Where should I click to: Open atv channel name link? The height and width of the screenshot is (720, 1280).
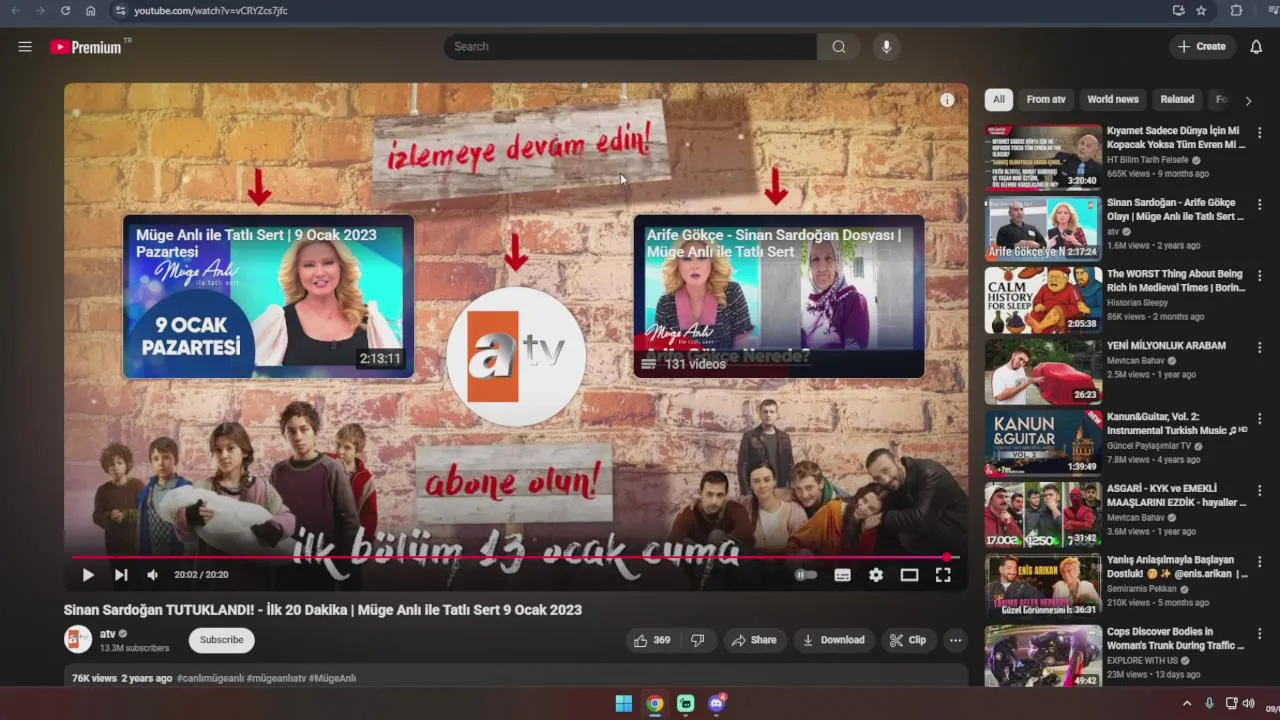click(x=107, y=634)
